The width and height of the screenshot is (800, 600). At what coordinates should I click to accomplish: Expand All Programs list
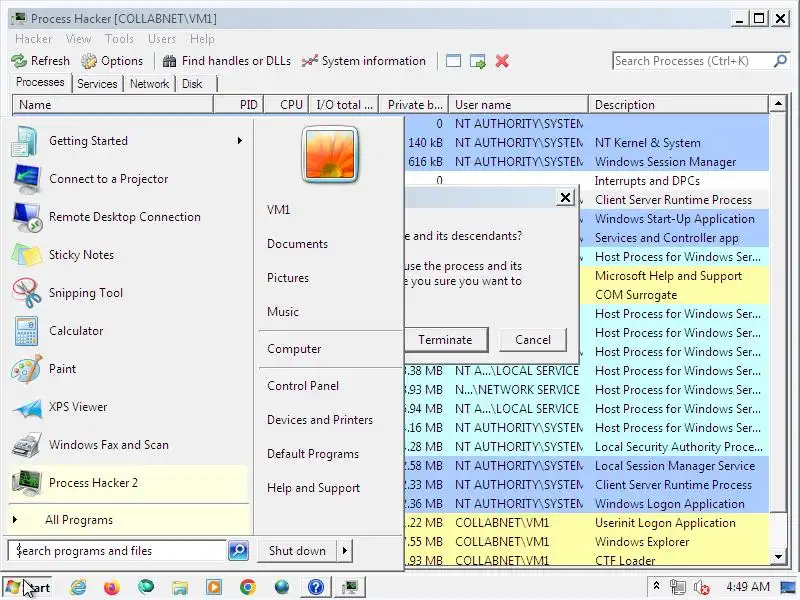[x=128, y=520]
